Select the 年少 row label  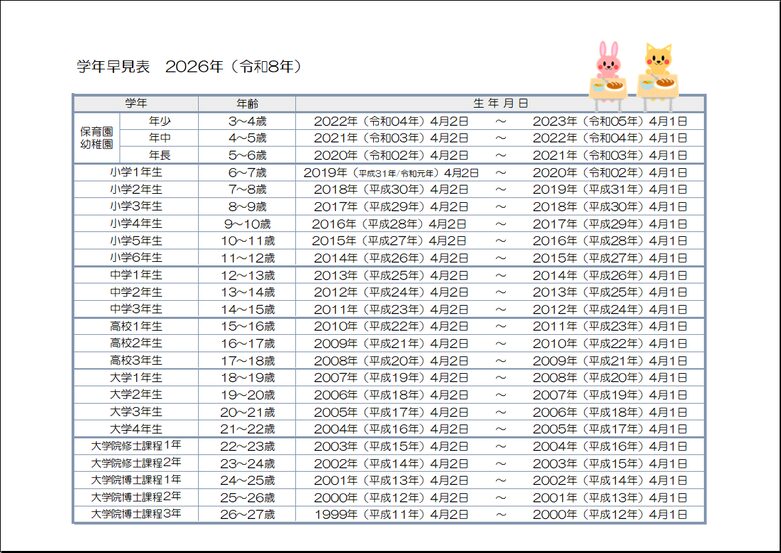pyautogui.click(x=159, y=120)
